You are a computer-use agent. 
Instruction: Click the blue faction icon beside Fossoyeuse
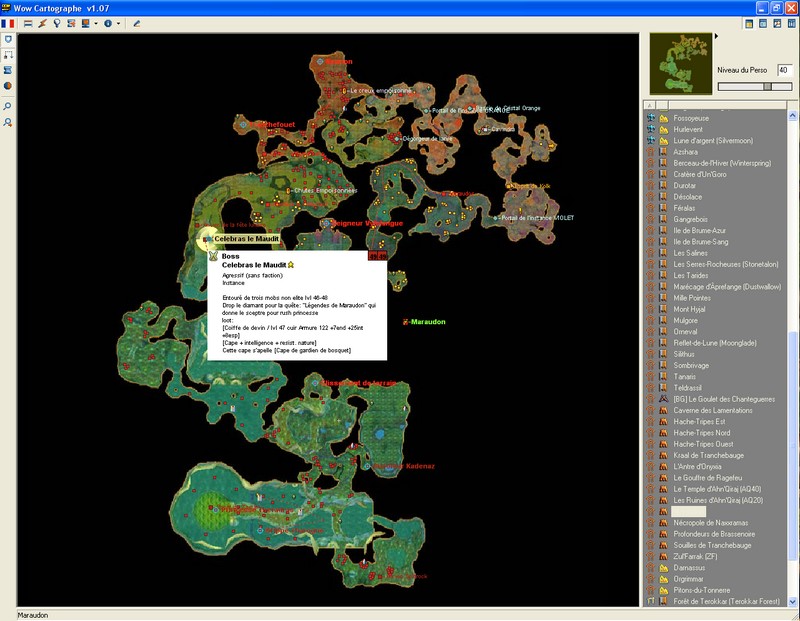point(651,118)
